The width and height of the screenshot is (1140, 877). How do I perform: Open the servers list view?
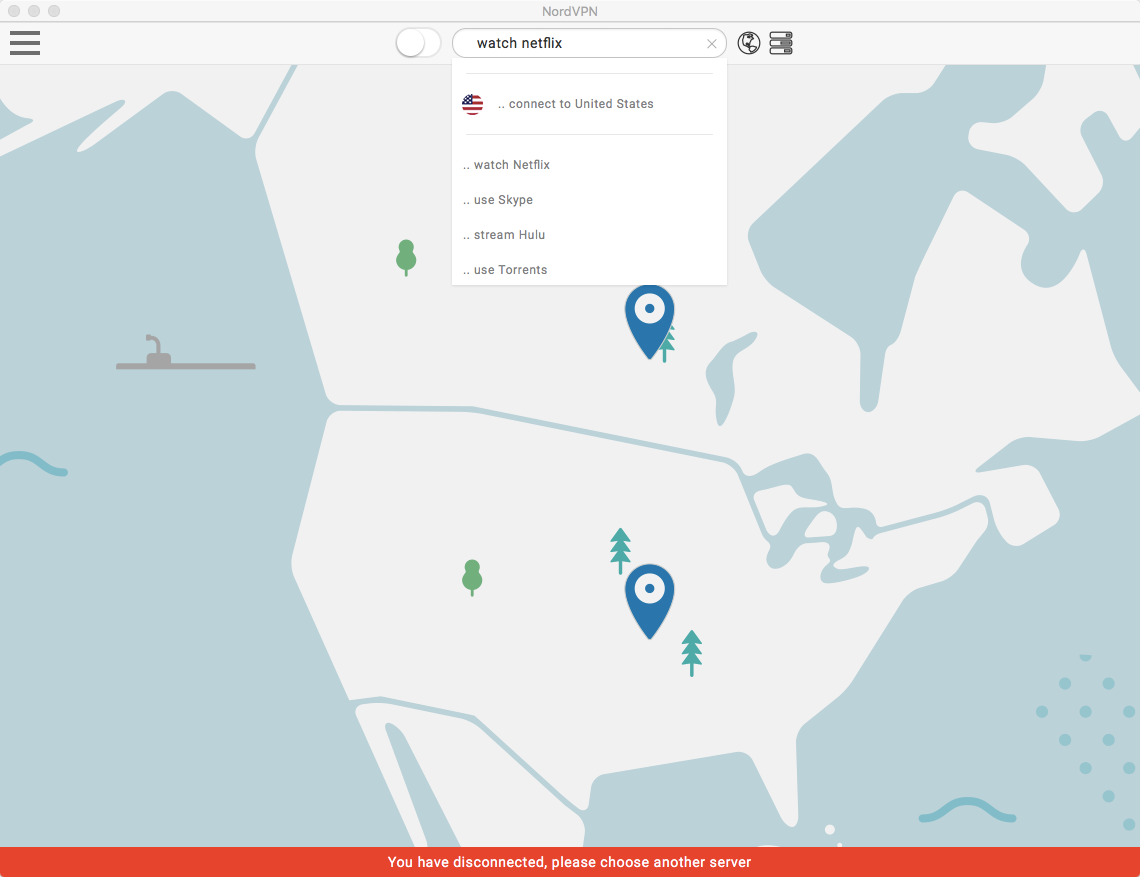[781, 43]
